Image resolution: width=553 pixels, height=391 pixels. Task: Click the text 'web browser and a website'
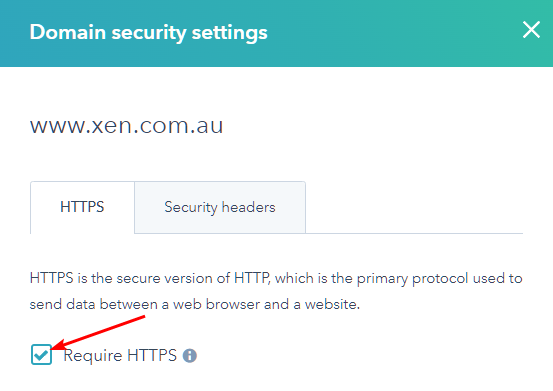pos(266,304)
